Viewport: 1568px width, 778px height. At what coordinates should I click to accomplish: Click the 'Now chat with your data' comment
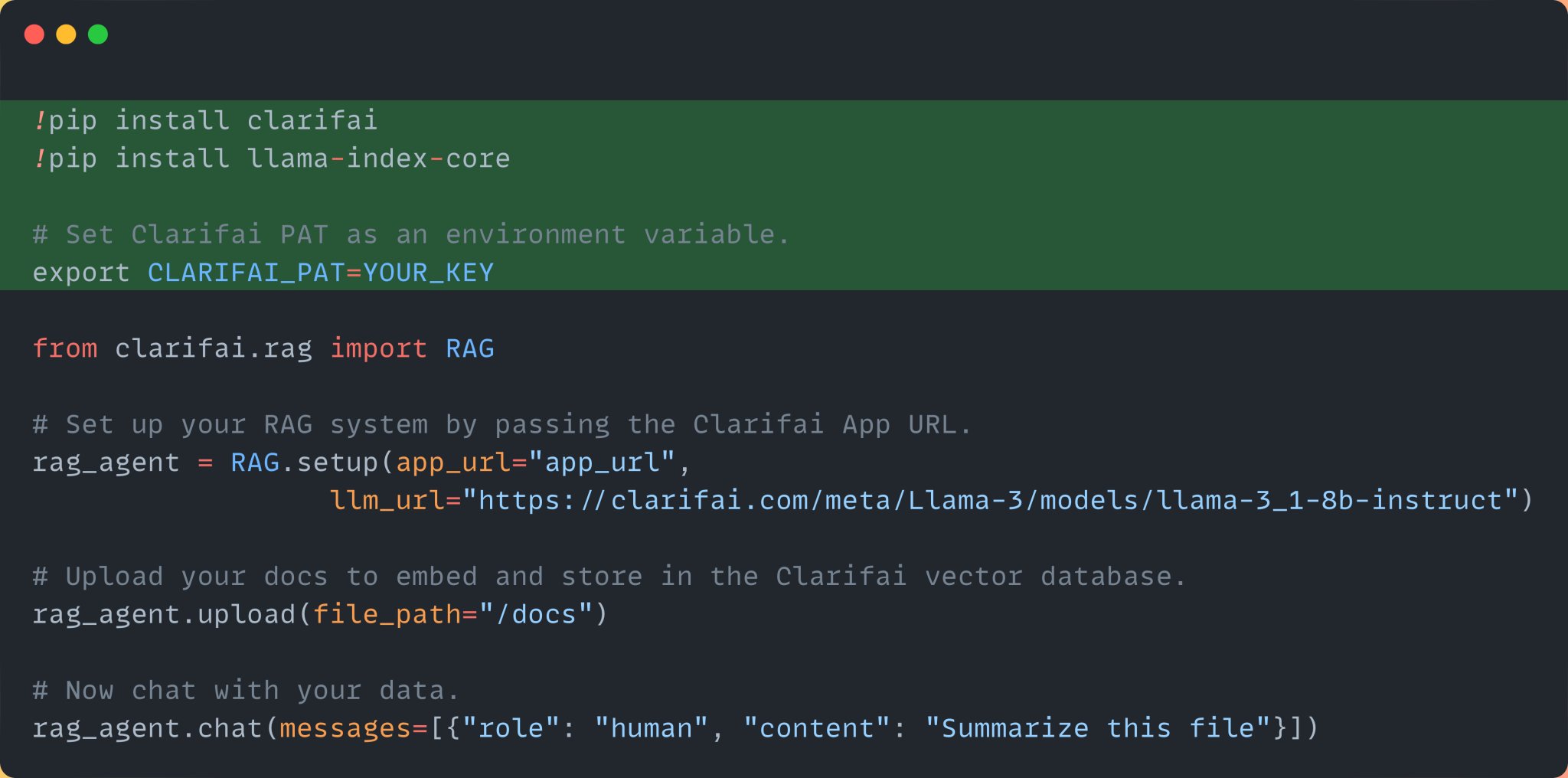(246, 690)
